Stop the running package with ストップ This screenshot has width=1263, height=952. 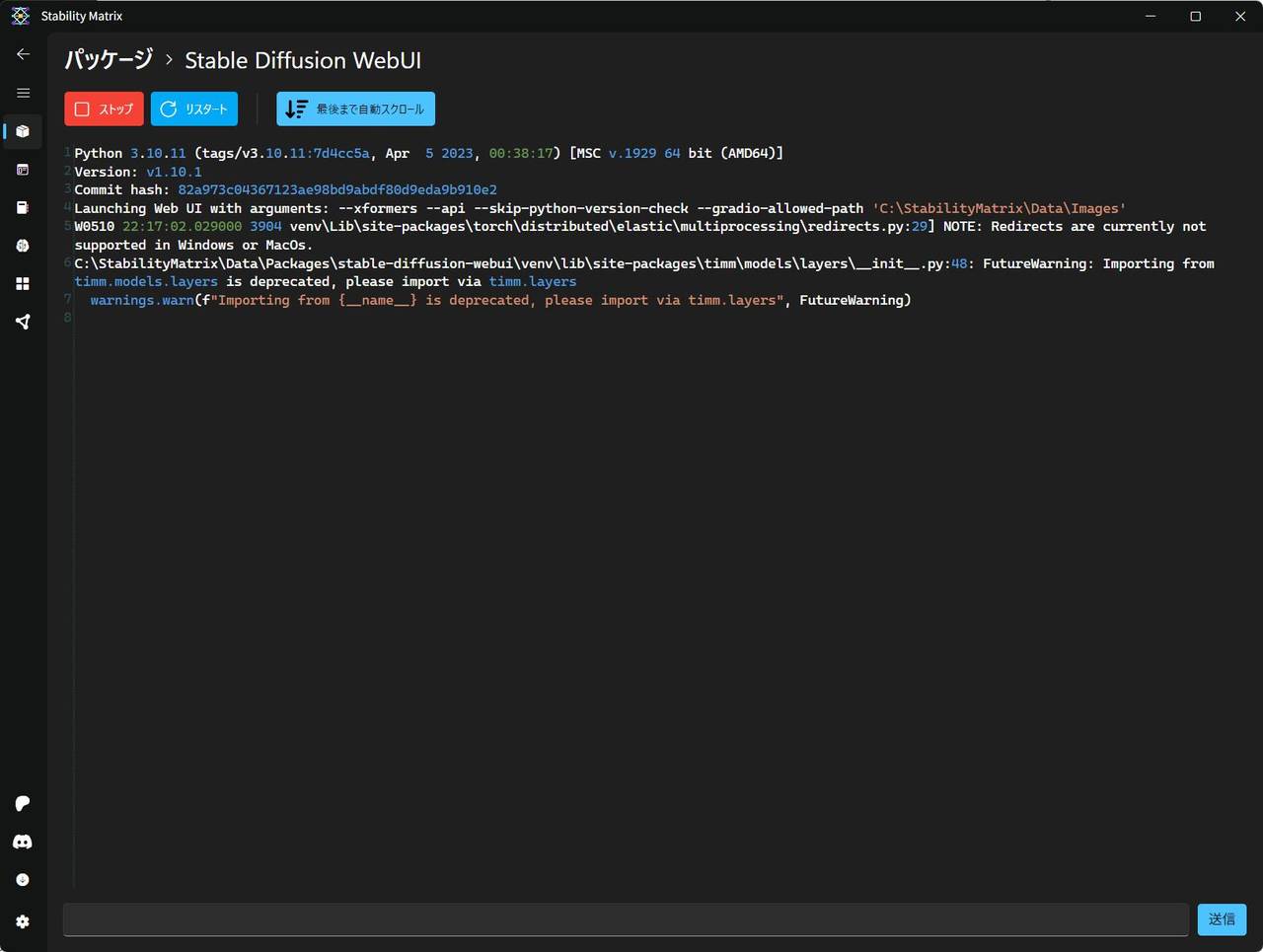[x=104, y=110]
